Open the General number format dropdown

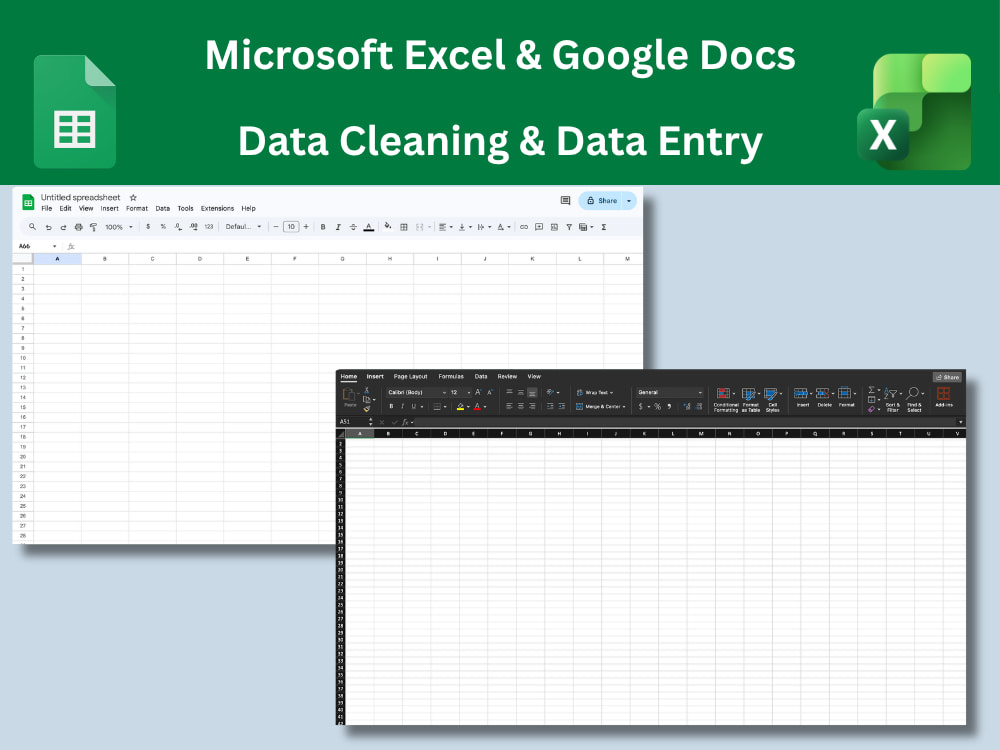(669, 392)
